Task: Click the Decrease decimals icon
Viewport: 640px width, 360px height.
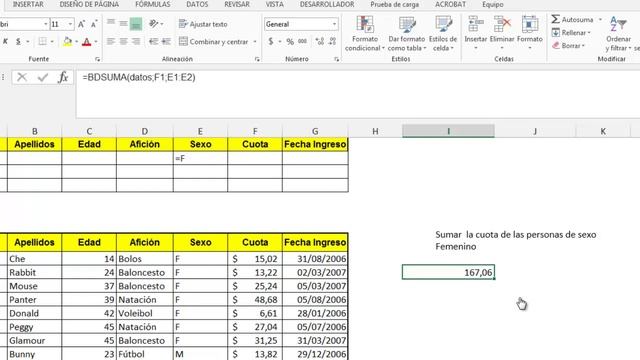Action: click(x=333, y=42)
